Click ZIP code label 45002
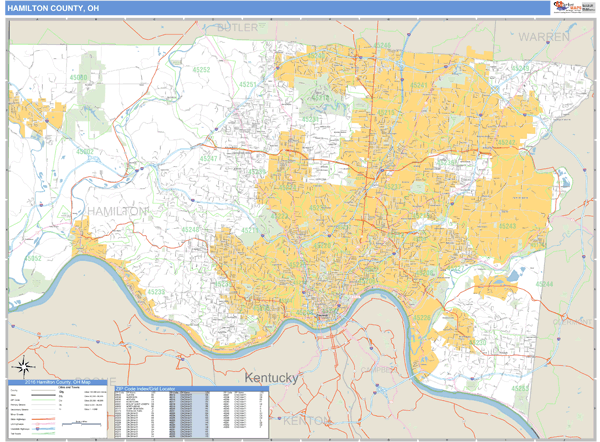The image size is (600, 442). [x=85, y=153]
